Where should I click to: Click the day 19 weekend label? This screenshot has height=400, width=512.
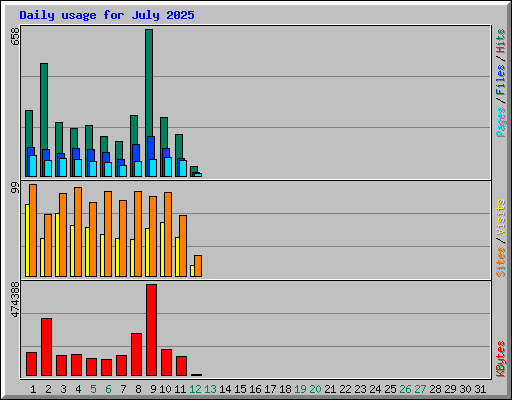300,389
